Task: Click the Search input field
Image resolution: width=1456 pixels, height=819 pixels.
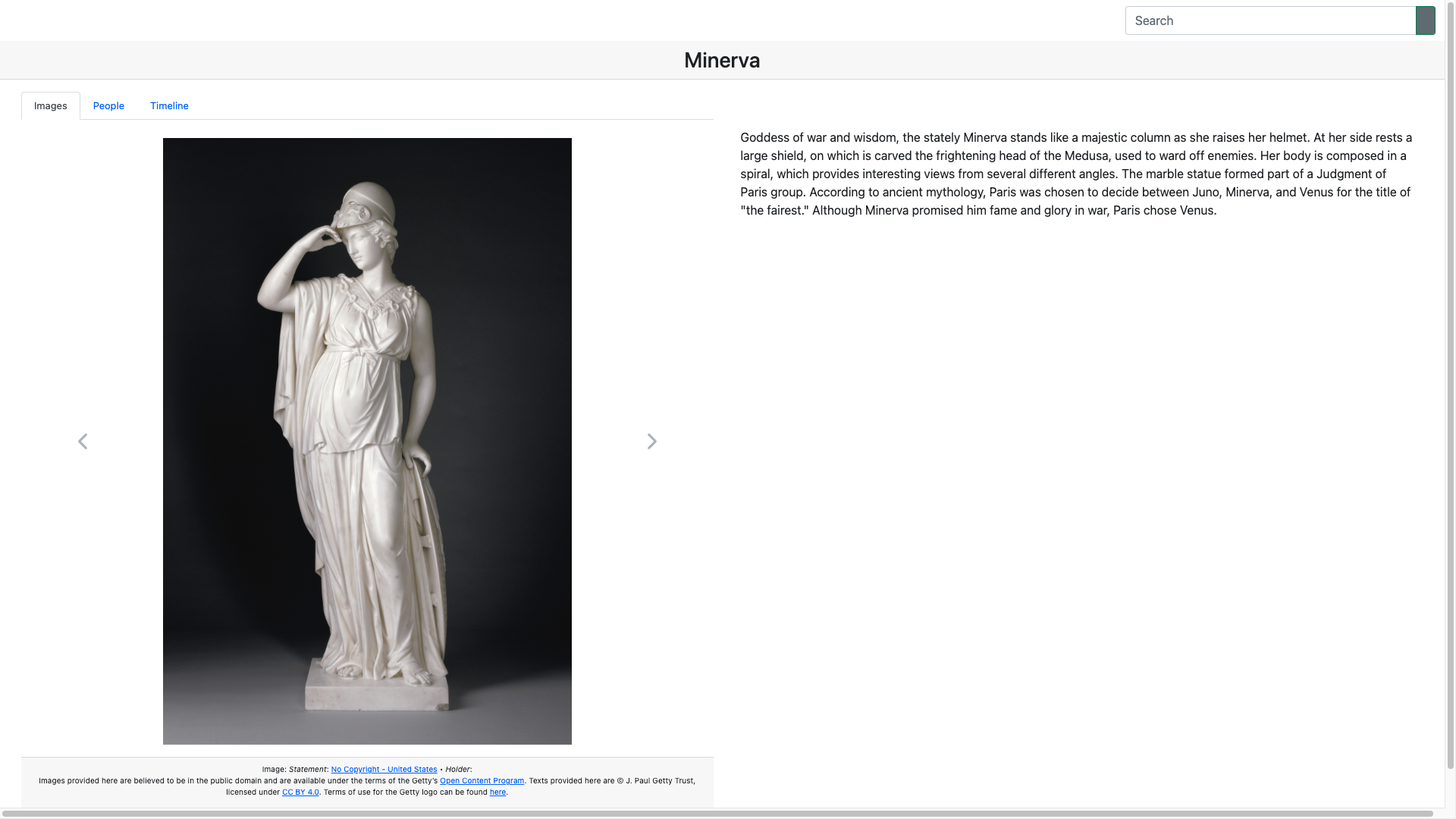Action: 1270,20
